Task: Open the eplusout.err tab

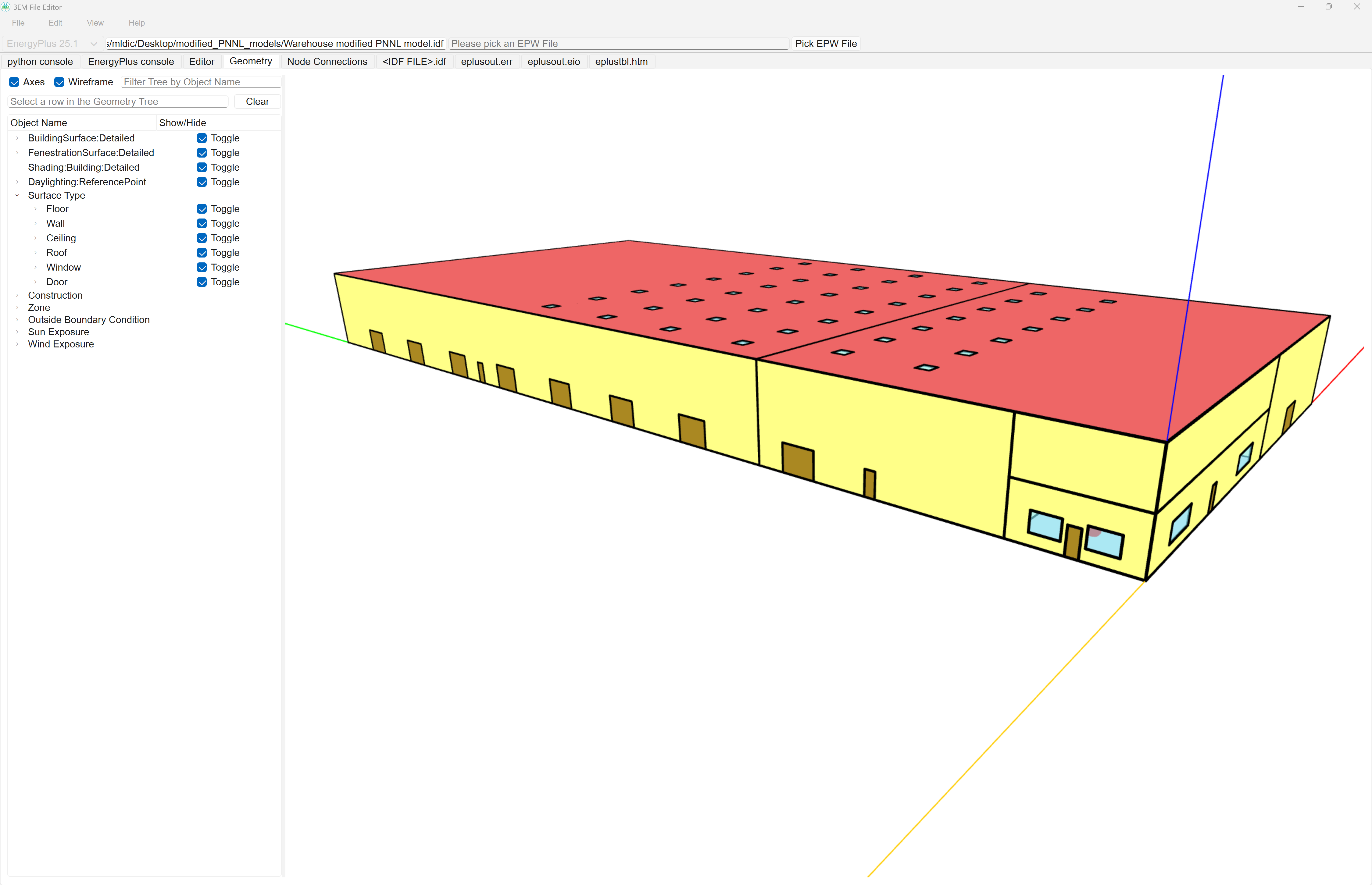Action: pos(487,62)
